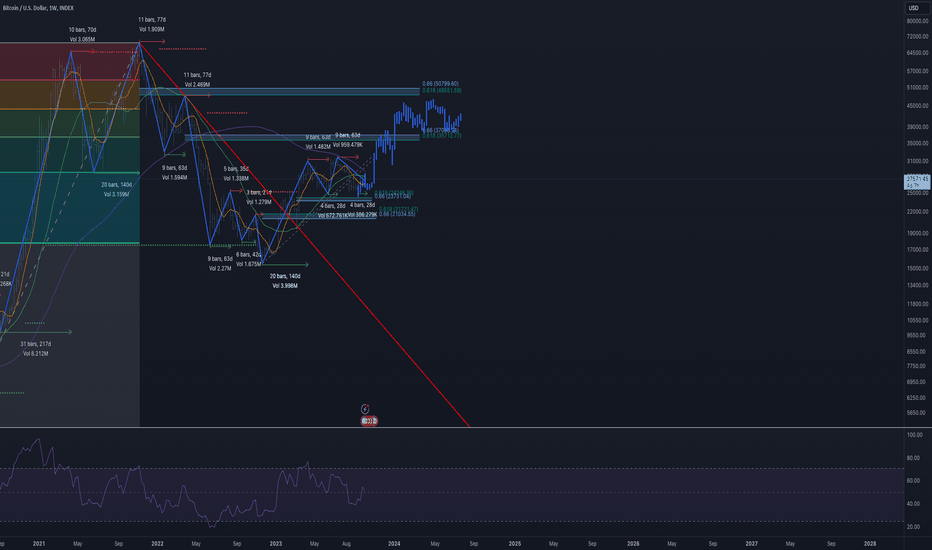Click 2024 on the time axis
This screenshot has width=932, height=550.
point(394,543)
